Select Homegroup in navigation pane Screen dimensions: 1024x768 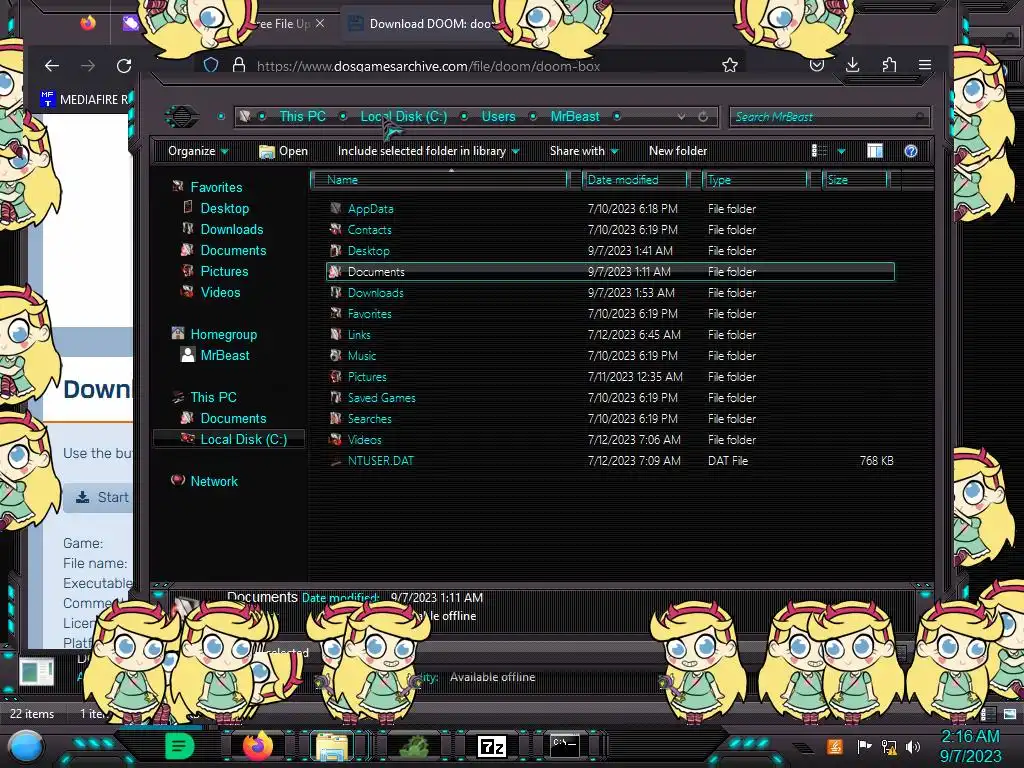click(x=223, y=334)
